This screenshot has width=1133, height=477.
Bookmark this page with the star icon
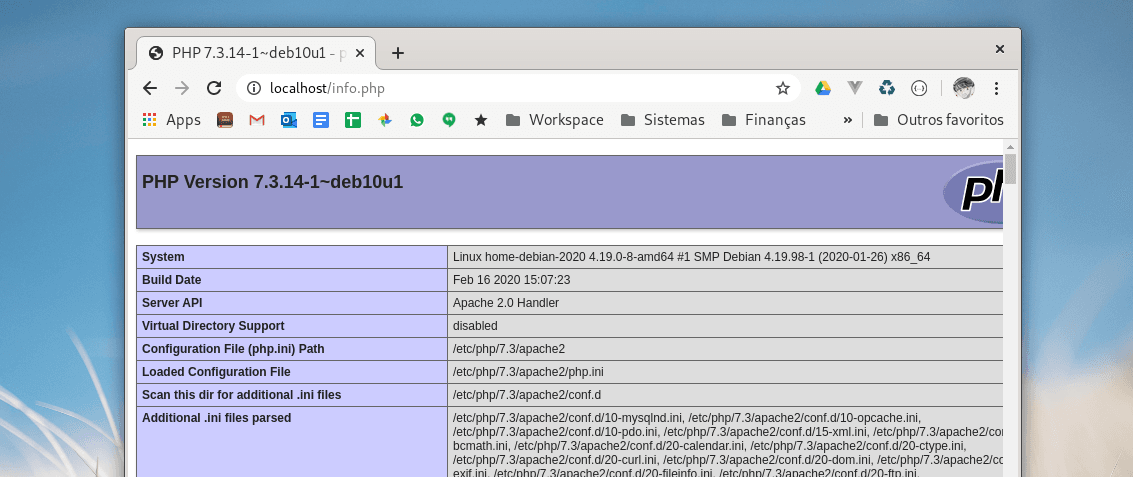783,88
